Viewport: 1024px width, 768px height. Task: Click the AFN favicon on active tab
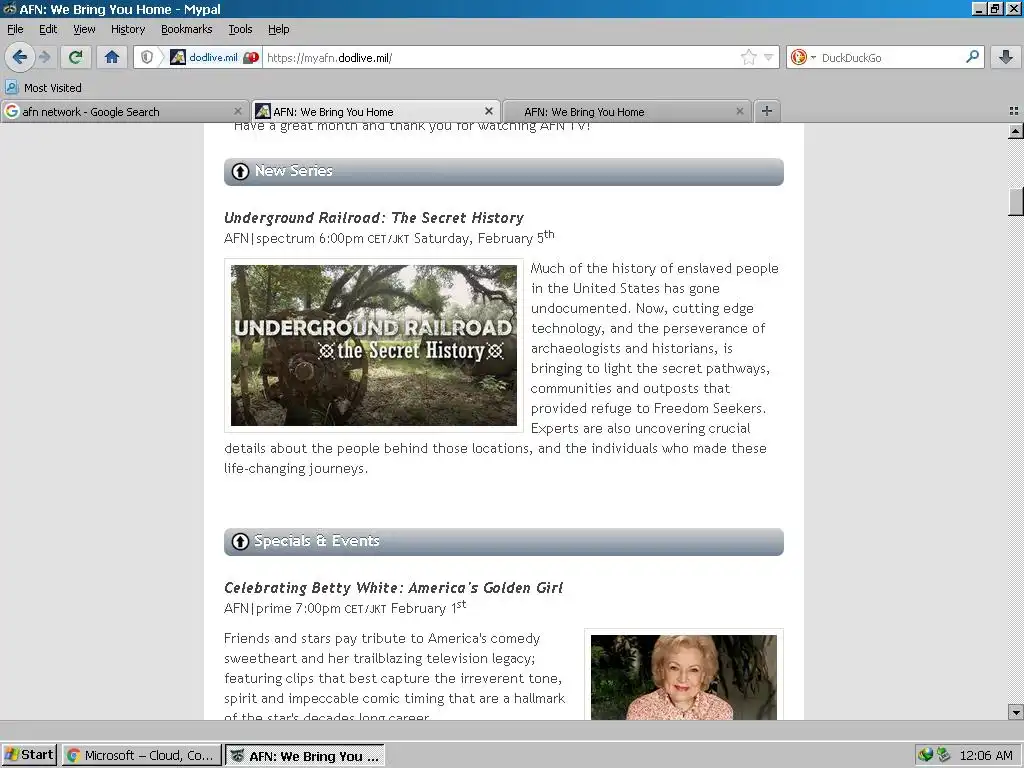[x=263, y=111]
